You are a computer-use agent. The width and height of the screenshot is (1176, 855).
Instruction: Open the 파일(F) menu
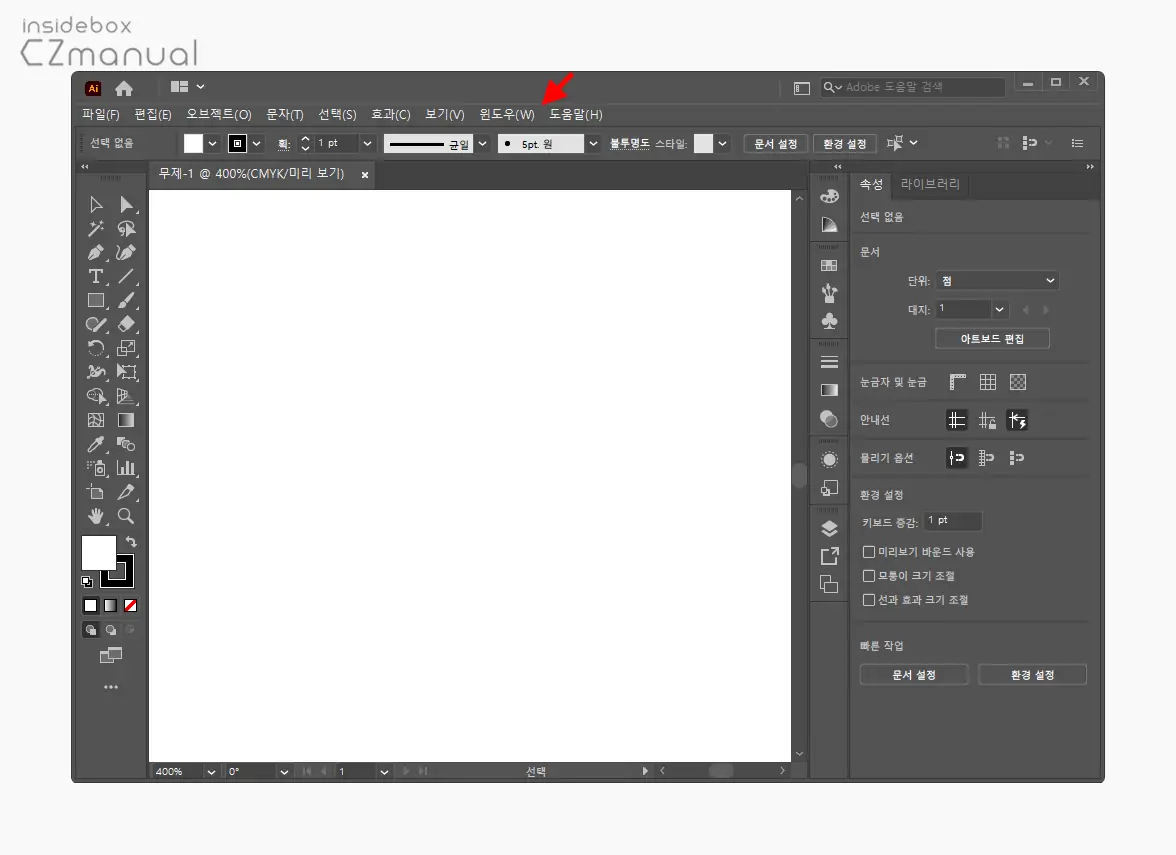[x=100, y=114]
